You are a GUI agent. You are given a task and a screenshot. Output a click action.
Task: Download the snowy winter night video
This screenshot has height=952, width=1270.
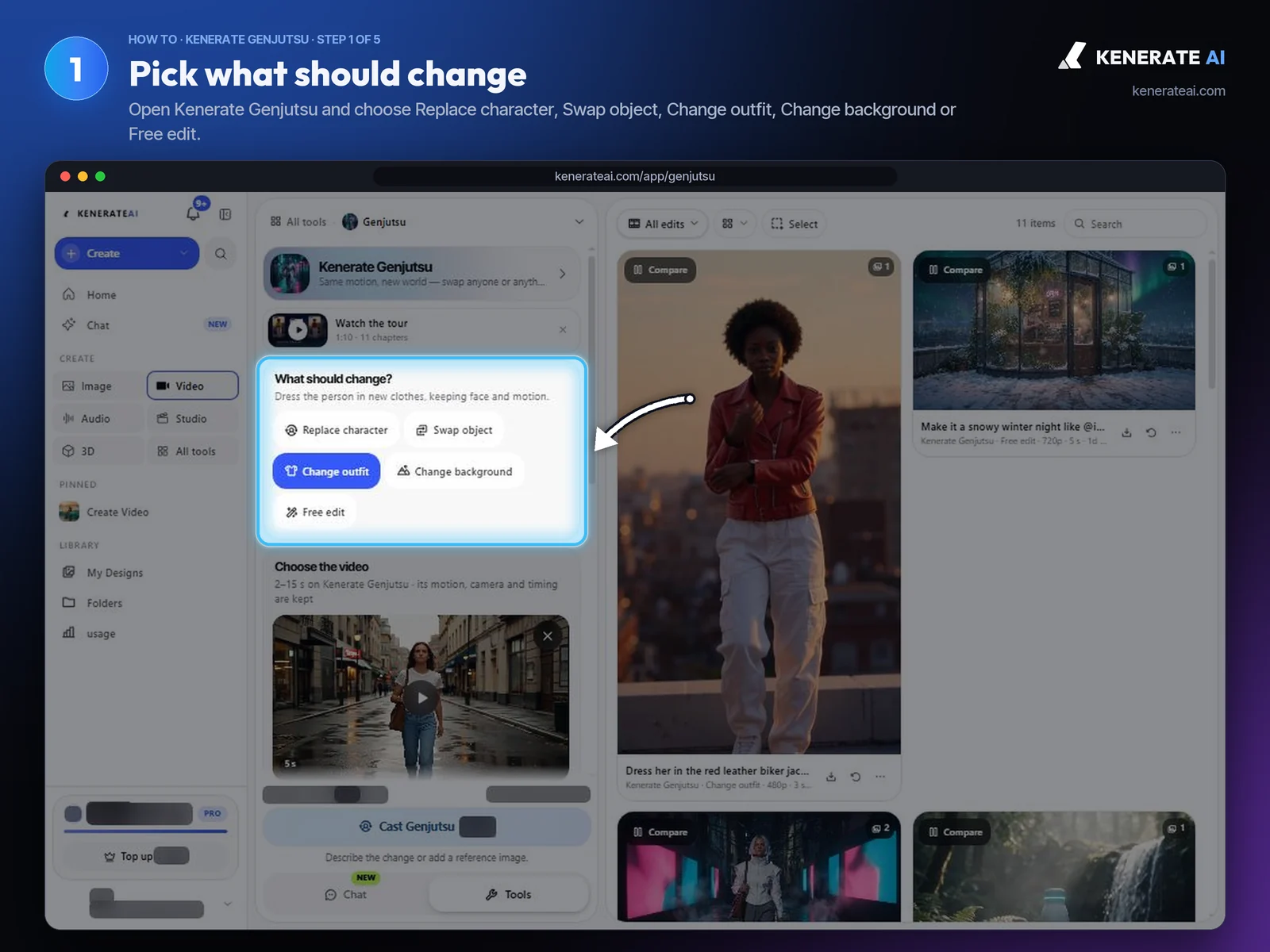(1126, 432)
